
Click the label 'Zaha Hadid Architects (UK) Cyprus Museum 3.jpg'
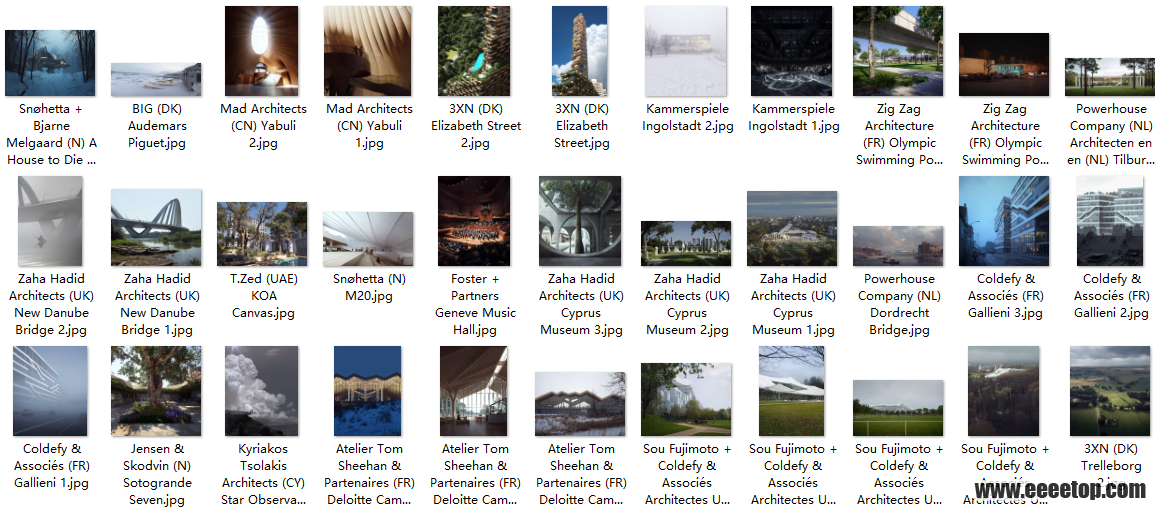(580, 304)
